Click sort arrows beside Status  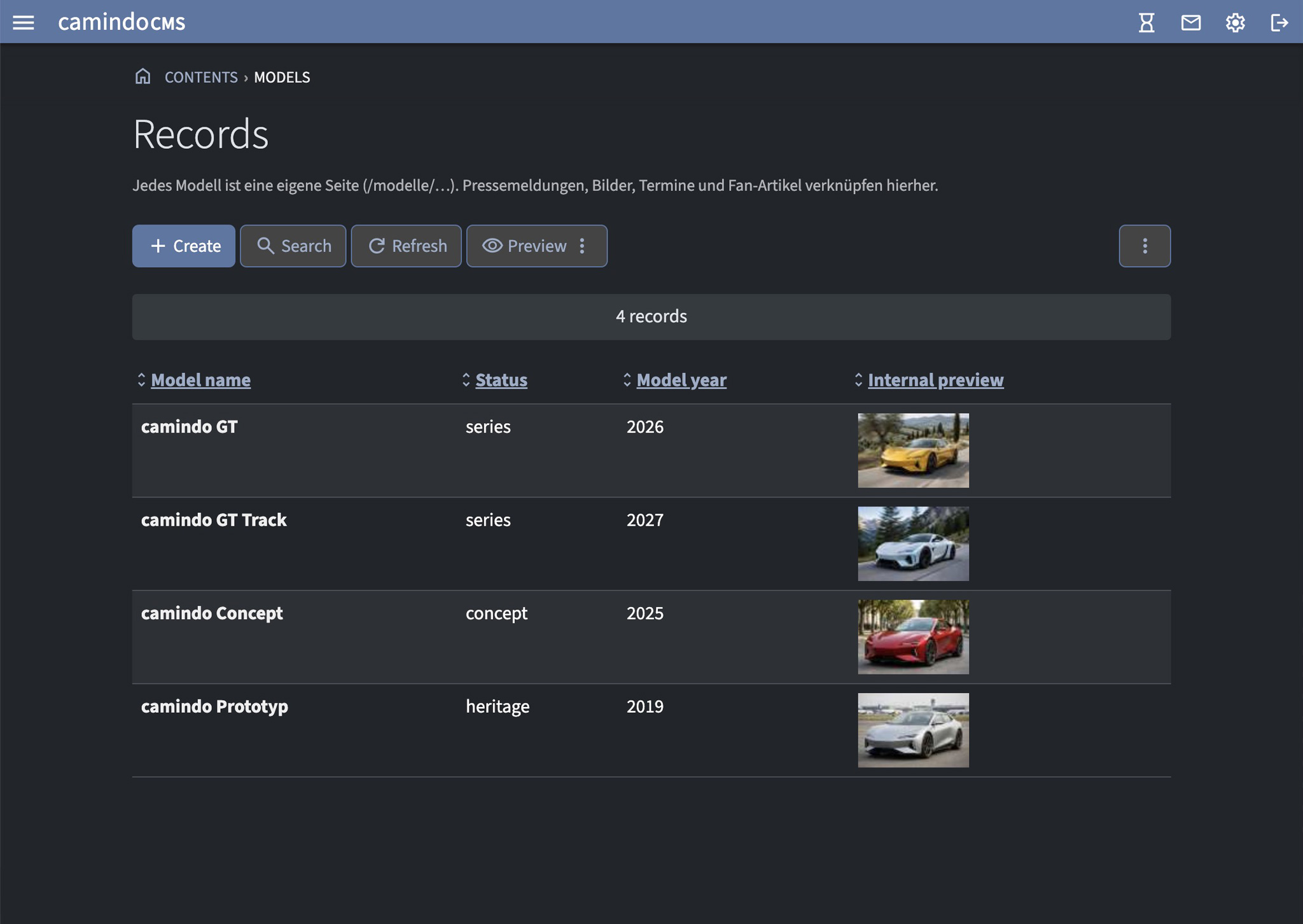[466, 380]
